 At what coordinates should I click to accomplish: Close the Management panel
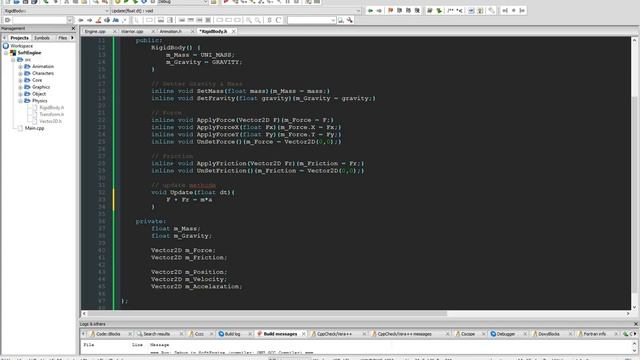(x=73, y=29)
